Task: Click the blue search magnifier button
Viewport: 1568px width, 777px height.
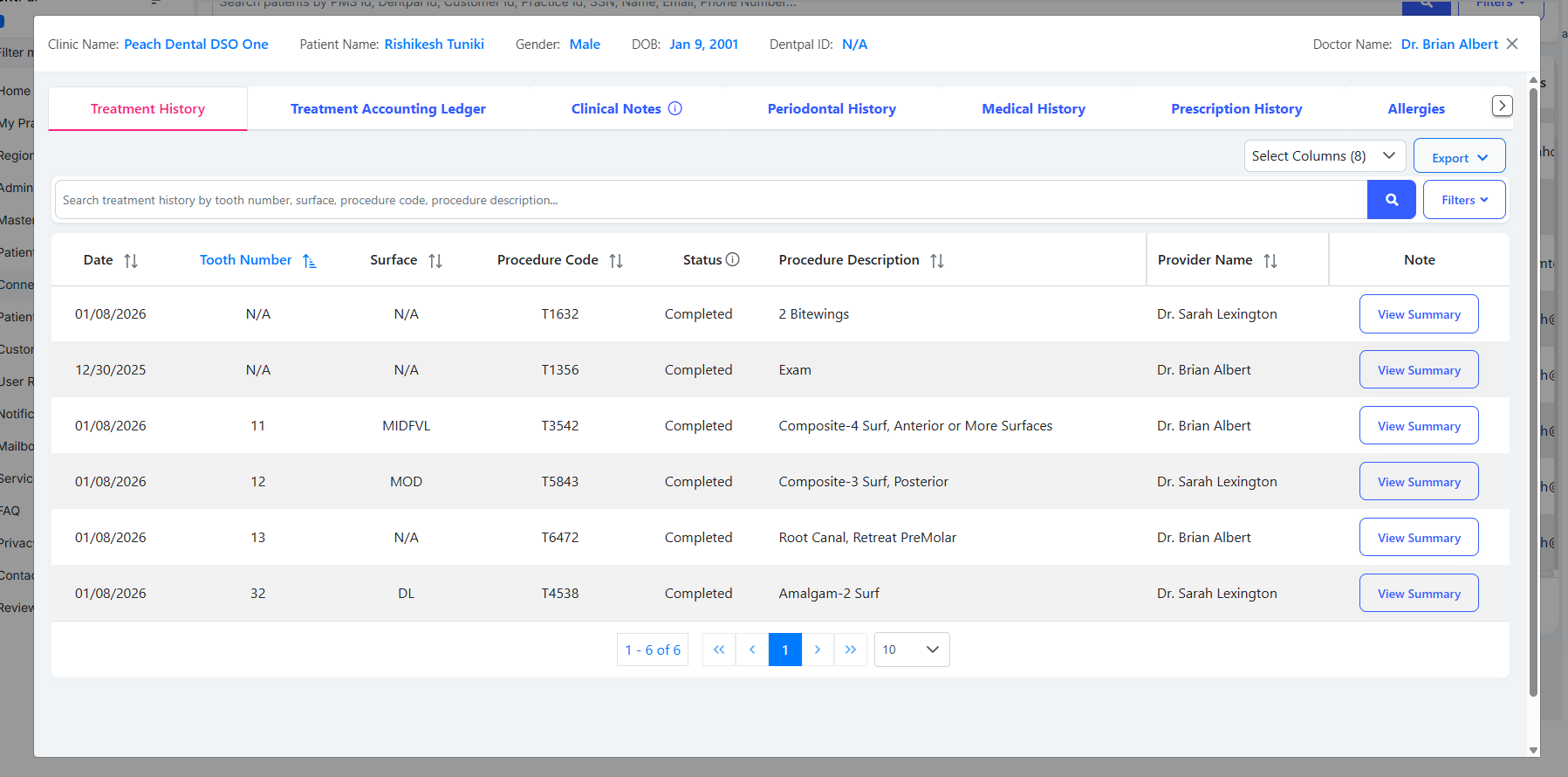Action: [1391, 200]
